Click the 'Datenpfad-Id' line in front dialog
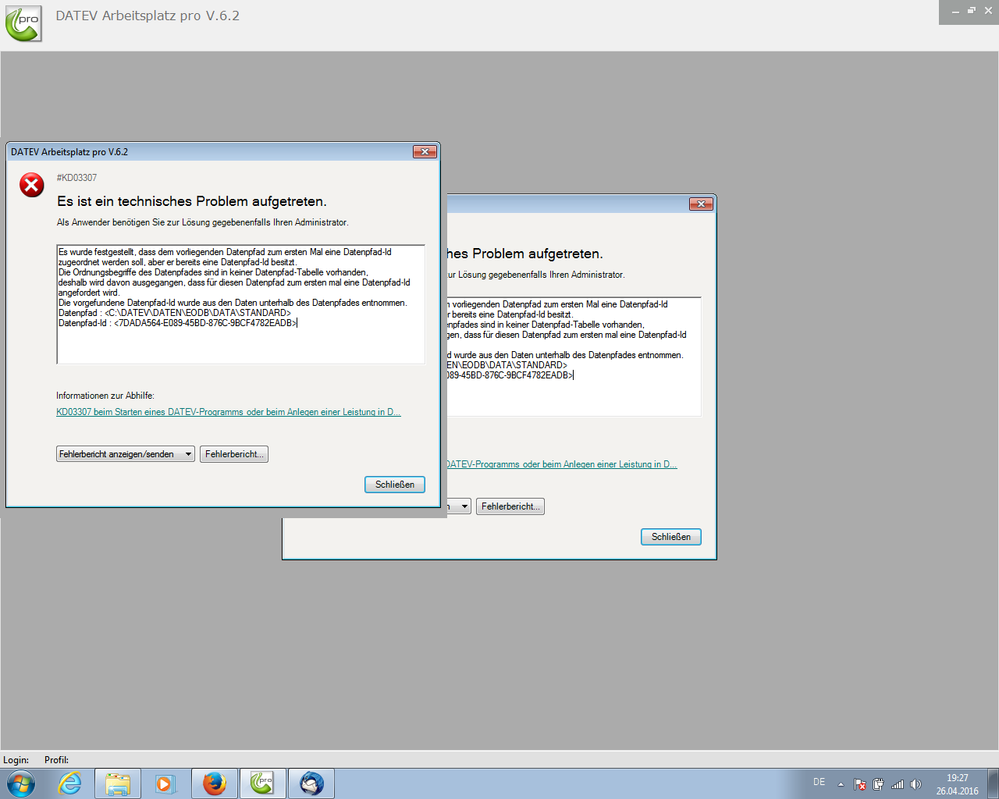 click(x=178, y=323)
